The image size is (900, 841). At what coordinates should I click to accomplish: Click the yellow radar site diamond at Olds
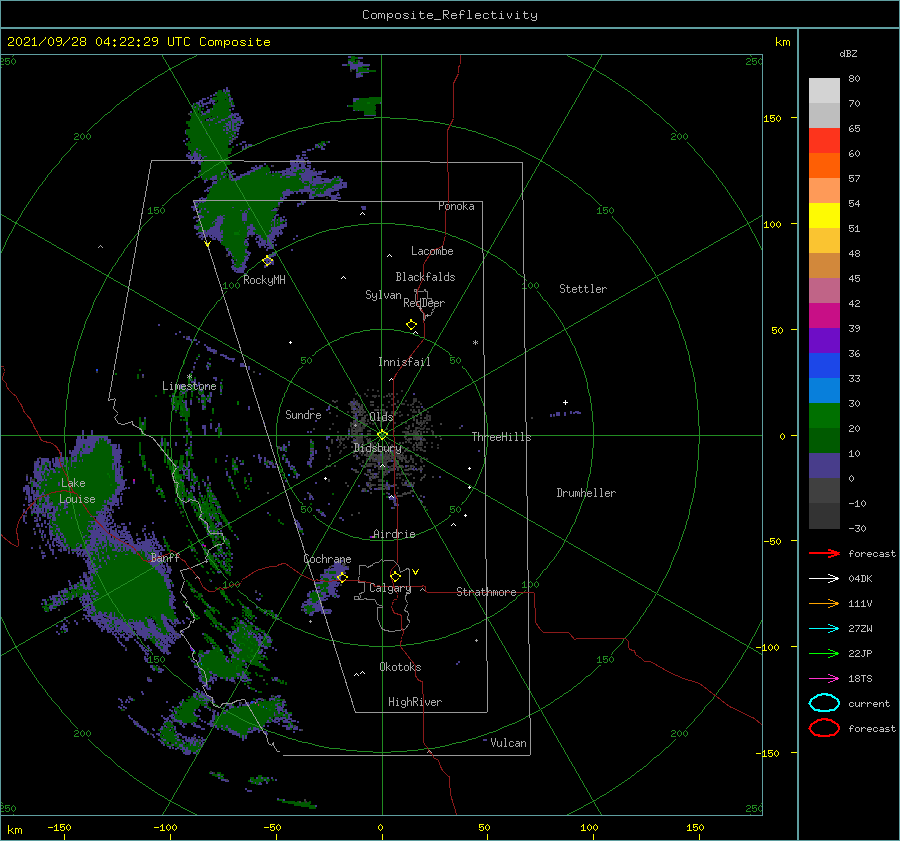click(x=382, y=435)
